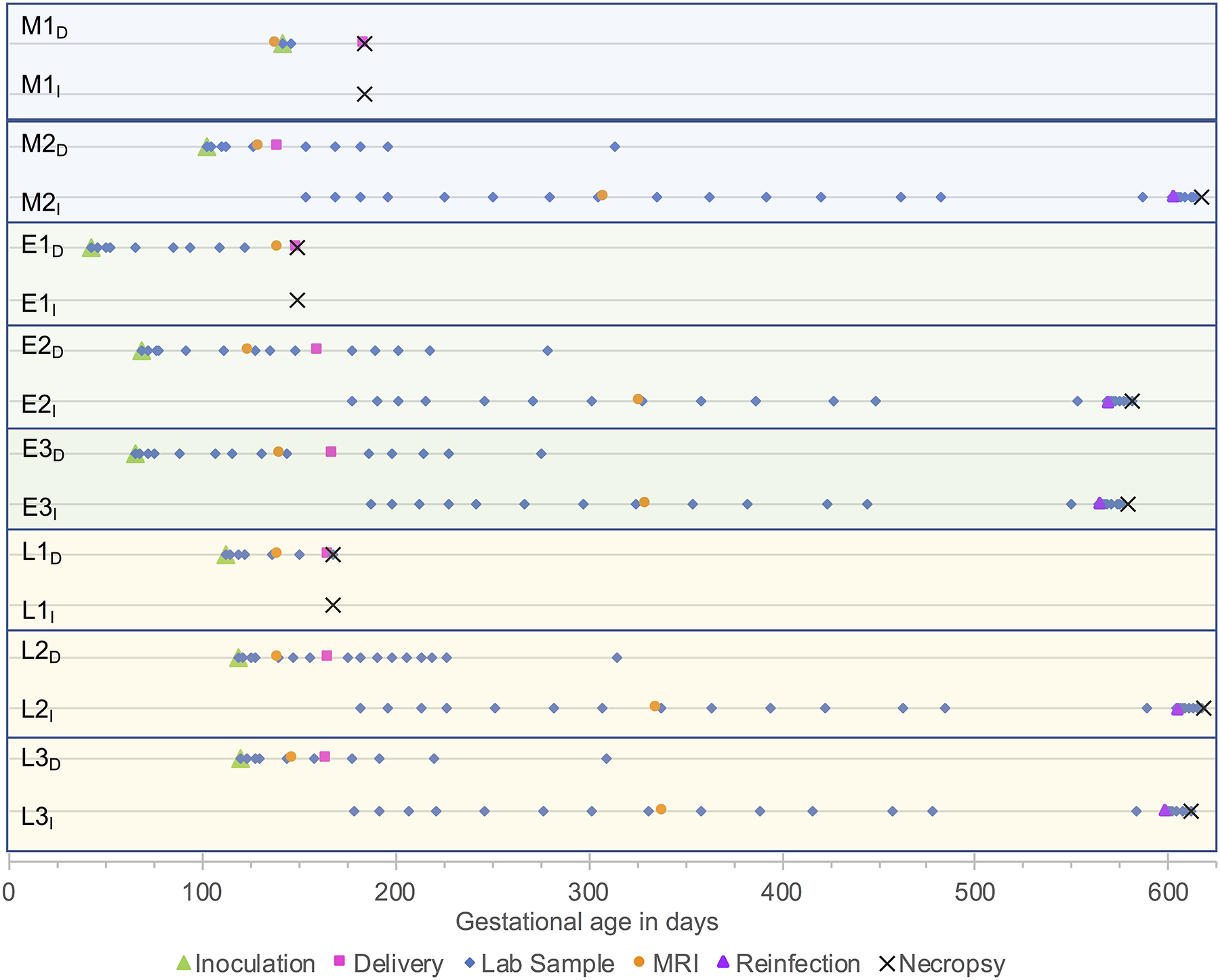
Task: Click the isolated M2D lab sample near day 313
Action: (615, 146)
